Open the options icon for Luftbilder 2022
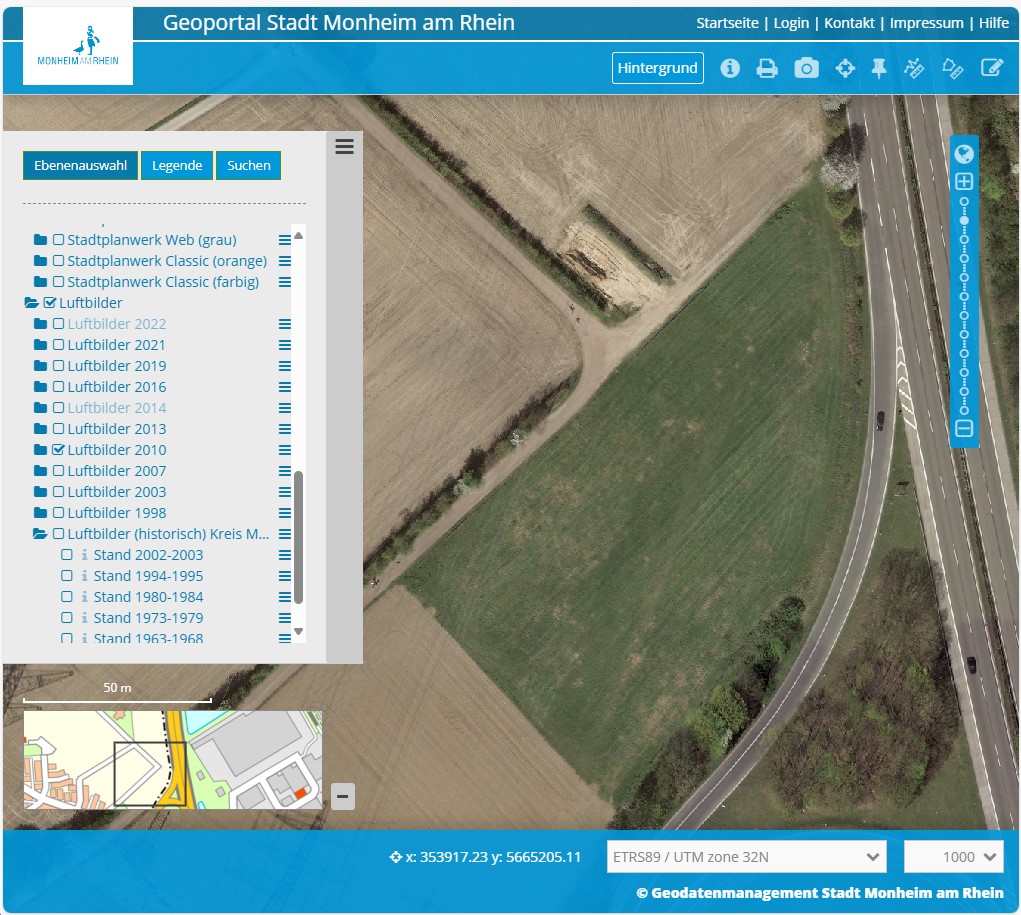Viewport: 1021px width, 915px height. 285,324
